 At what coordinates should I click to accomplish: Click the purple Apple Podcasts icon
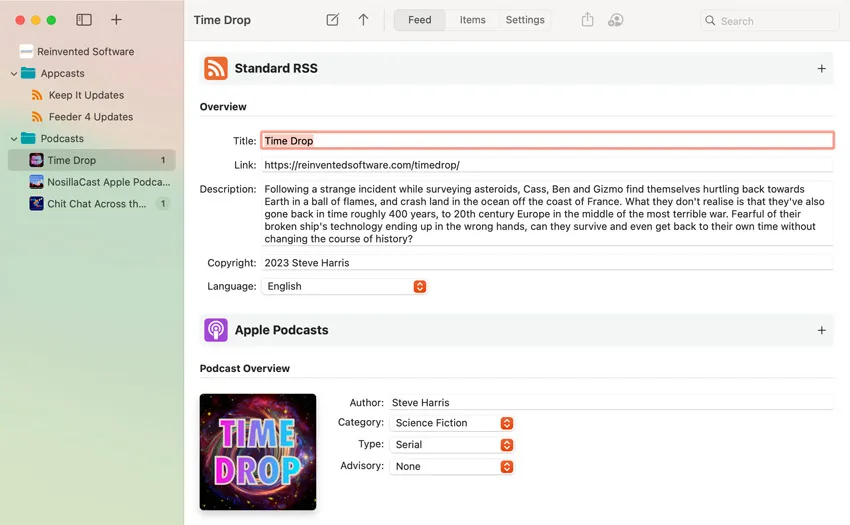(x=216, y=330)
